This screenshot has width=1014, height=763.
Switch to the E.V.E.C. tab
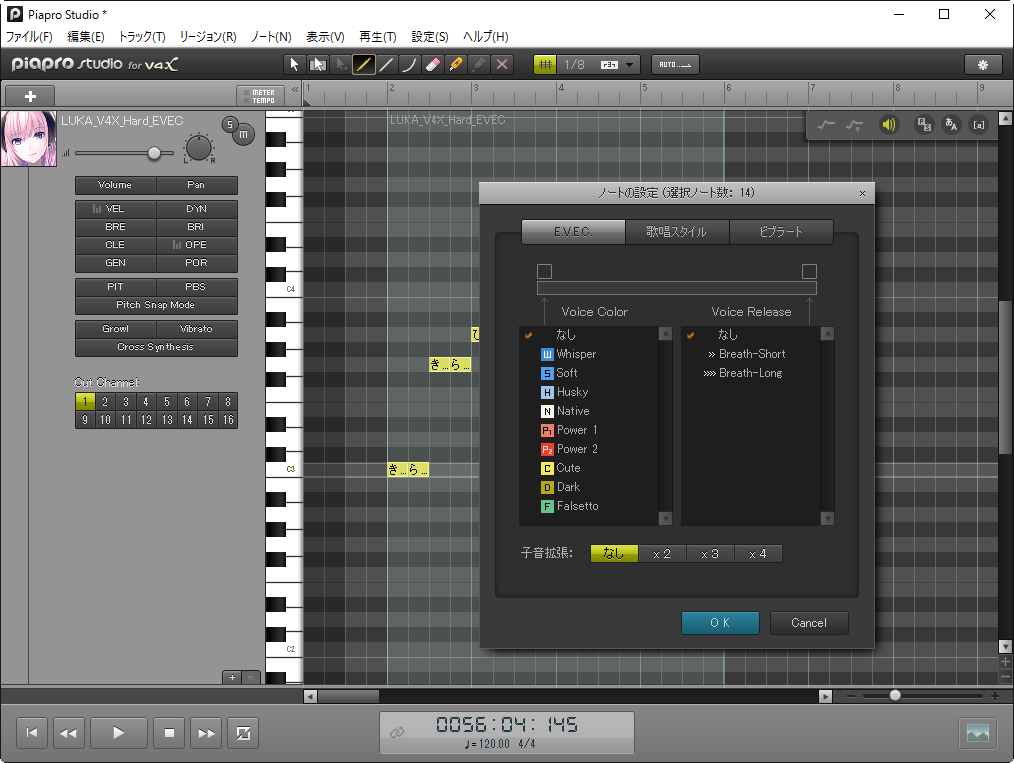click(x=573, y=231)
